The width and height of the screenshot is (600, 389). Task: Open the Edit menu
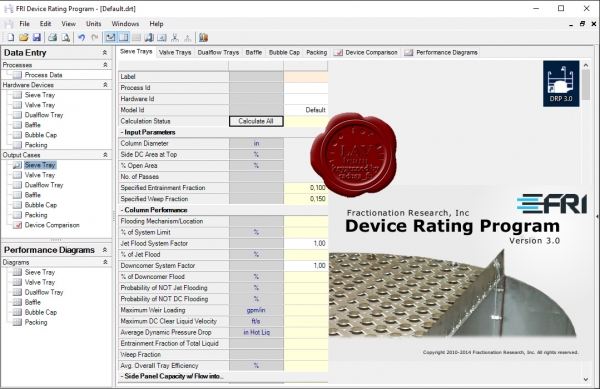[x=45, y=24]
